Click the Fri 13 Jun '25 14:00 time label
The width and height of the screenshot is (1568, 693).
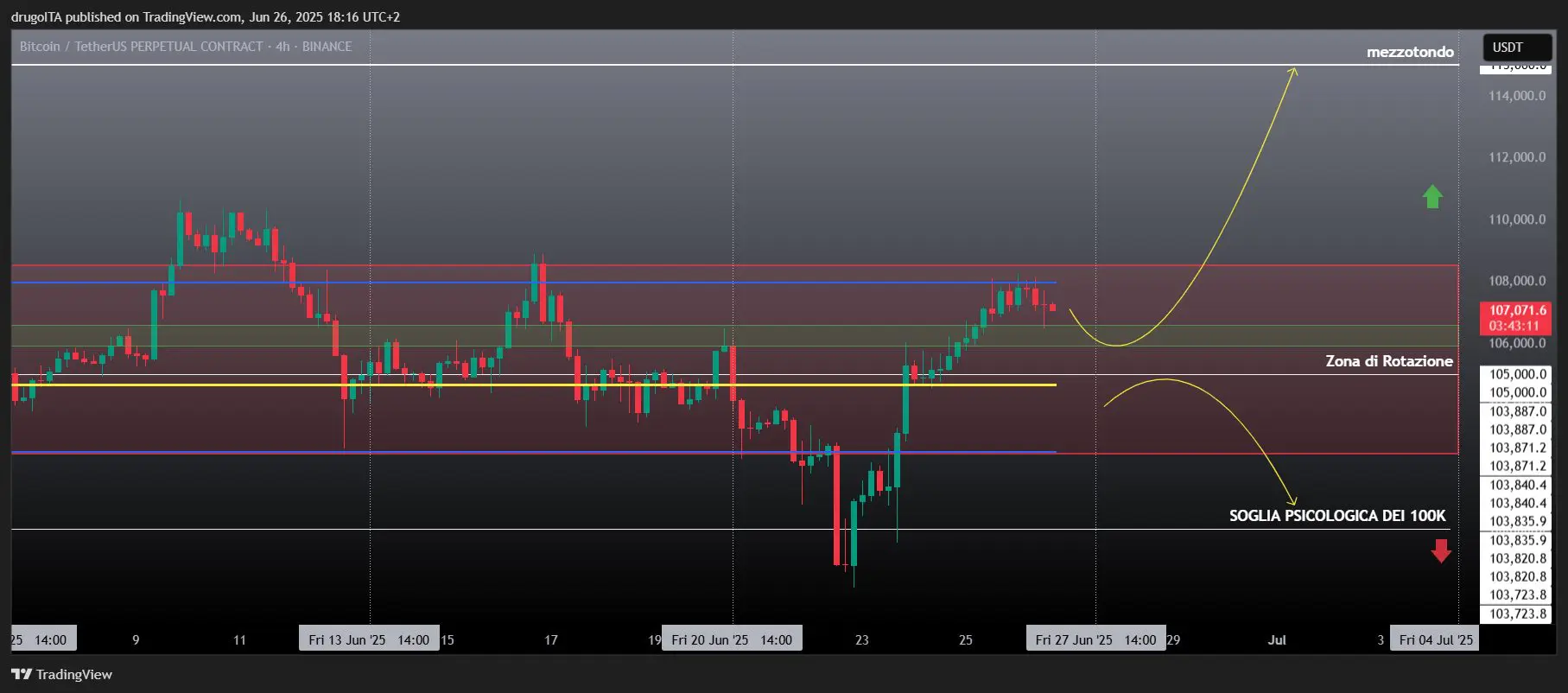[x=369, y=639]
